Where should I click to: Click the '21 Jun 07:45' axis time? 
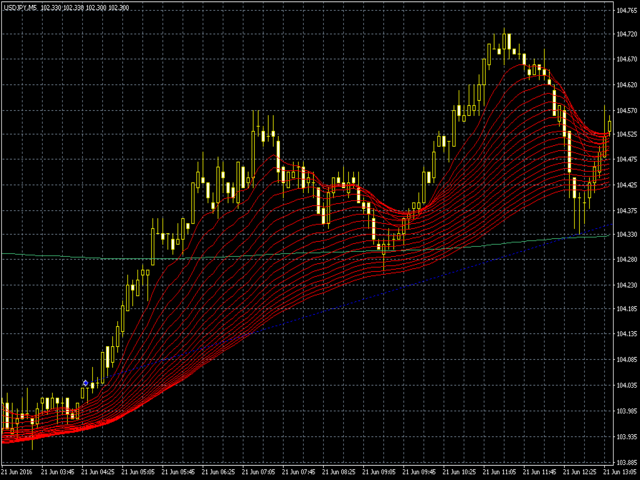[299, 472]
